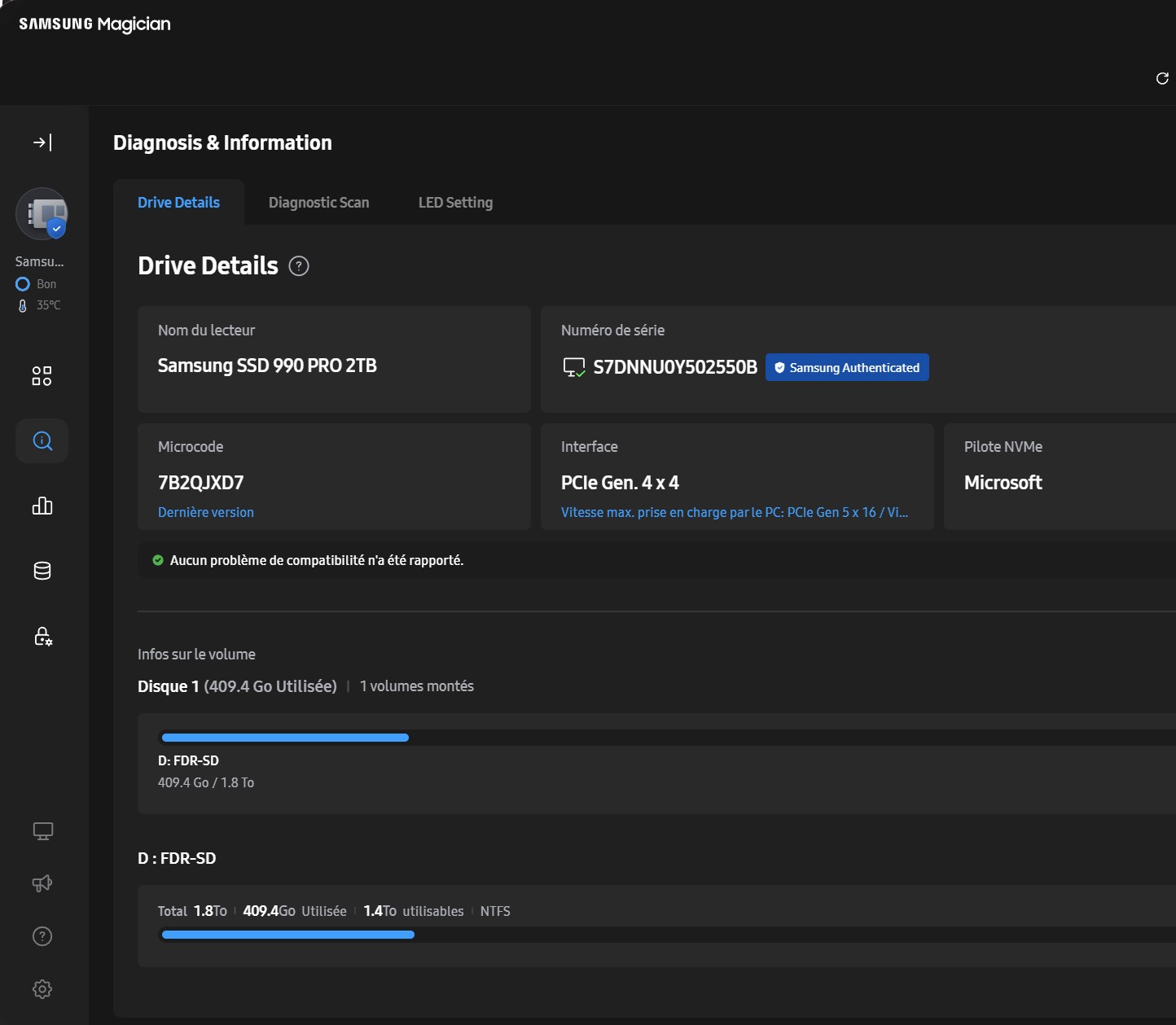Click the help icon beside Drive Details heading
1176x1025 pixels.
tap(299, 266)
